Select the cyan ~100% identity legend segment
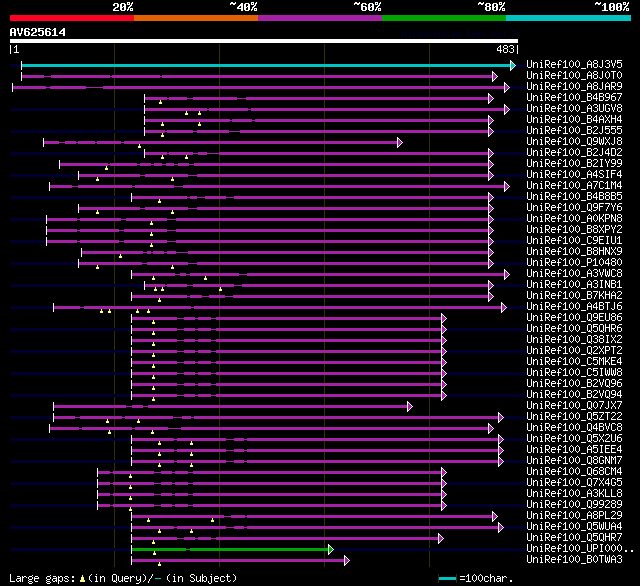The image size is (640, 586). click(569, 18)
